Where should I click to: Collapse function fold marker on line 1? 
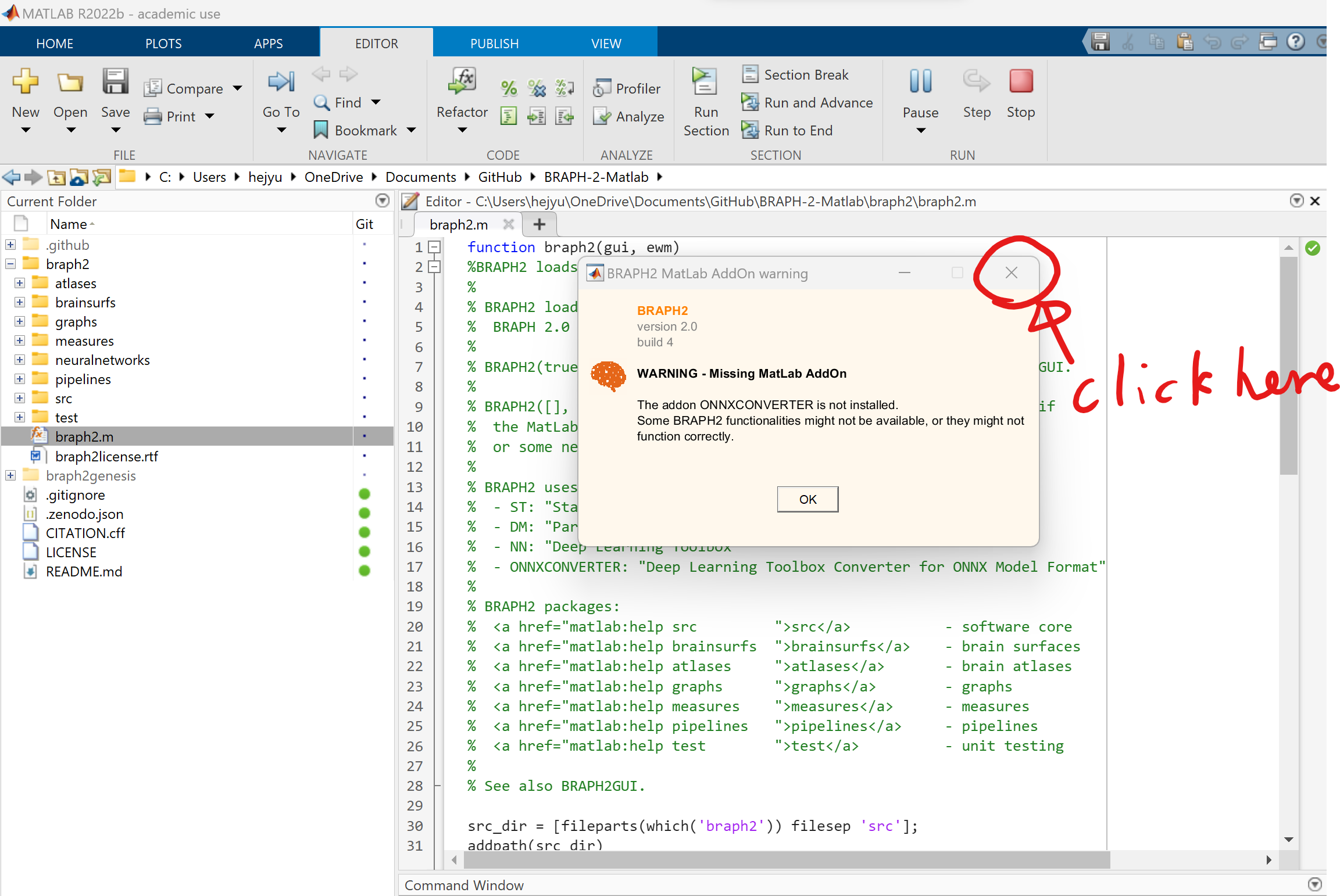coord(434,248)
